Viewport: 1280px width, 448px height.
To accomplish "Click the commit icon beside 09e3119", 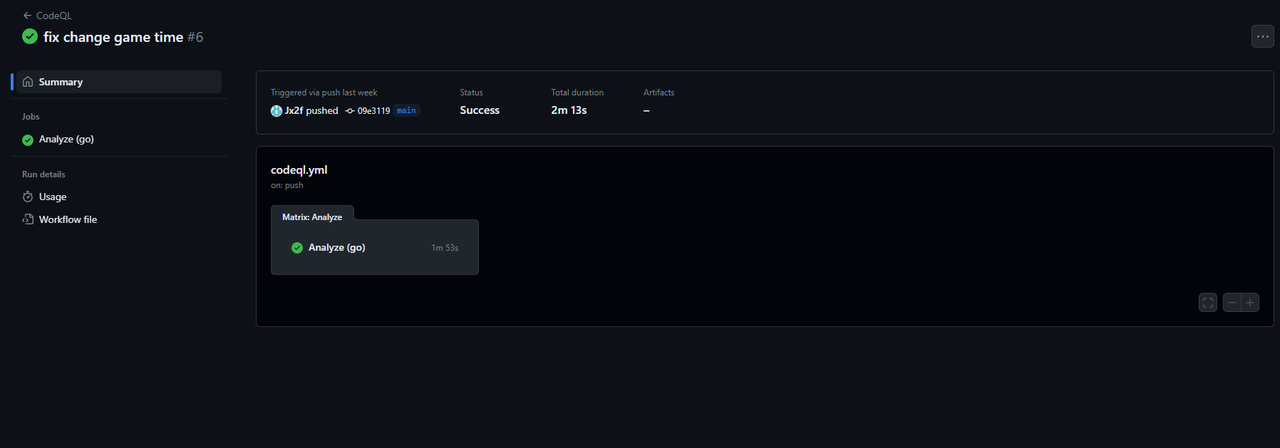I will click(350, 111).
